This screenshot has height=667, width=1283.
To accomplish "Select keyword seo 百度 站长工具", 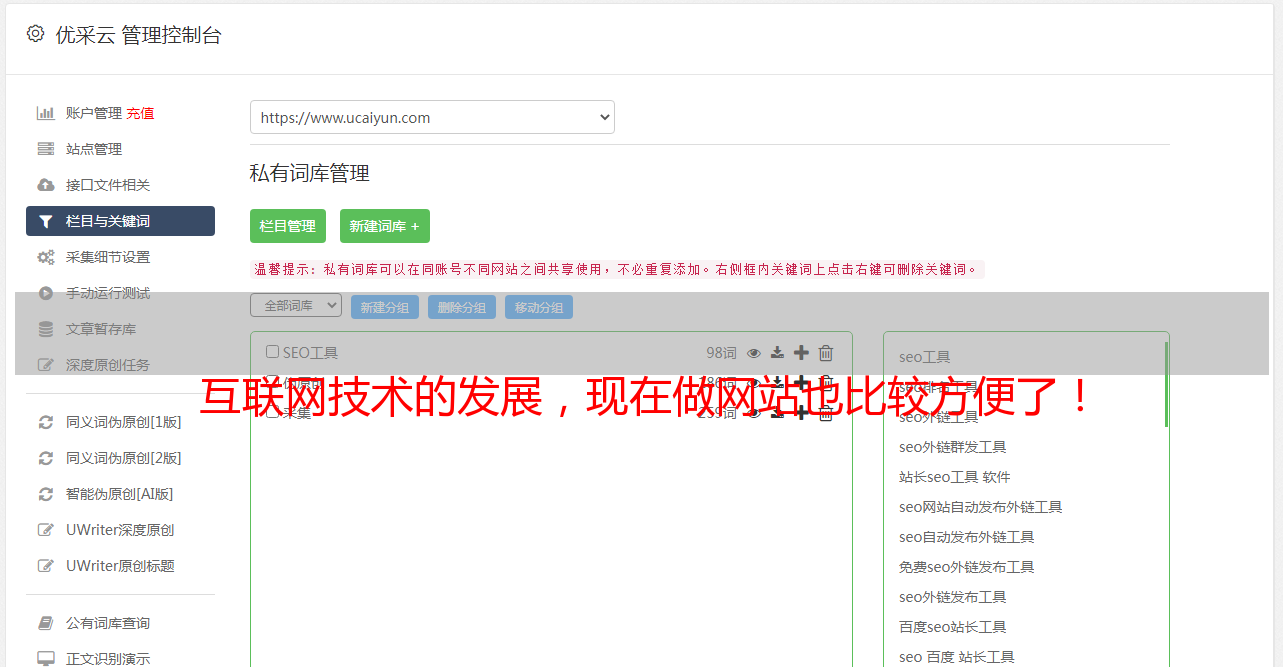I will [x=957, y=657].
